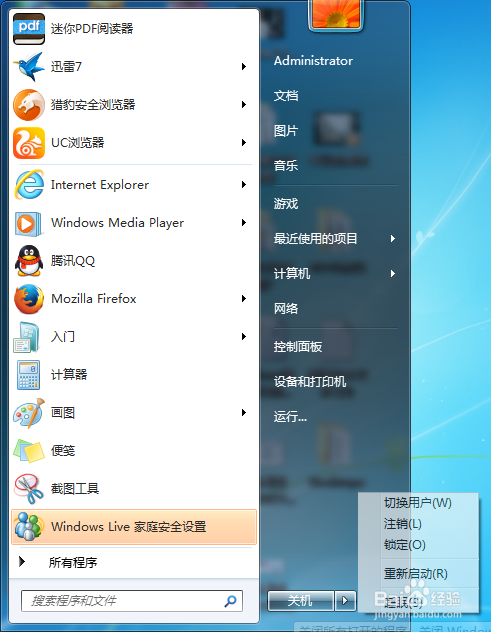Open the 运行... run dialog
The height and width of the screenshot is (632, 491).
[290, 417]
